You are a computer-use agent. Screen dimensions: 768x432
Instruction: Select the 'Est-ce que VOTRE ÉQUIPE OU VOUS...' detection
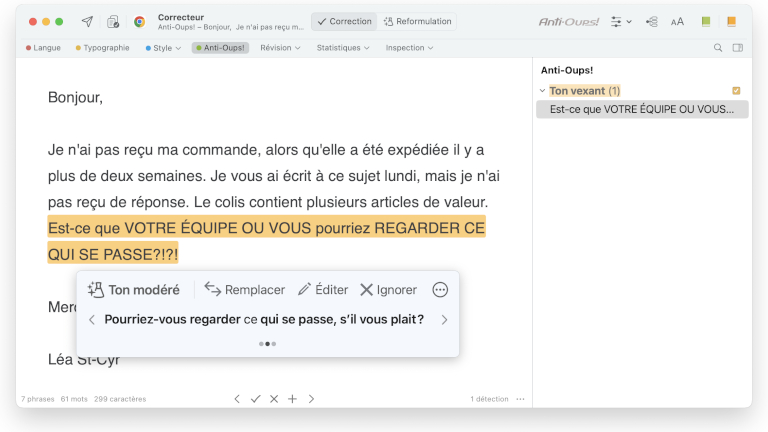[x=642, y=109]
